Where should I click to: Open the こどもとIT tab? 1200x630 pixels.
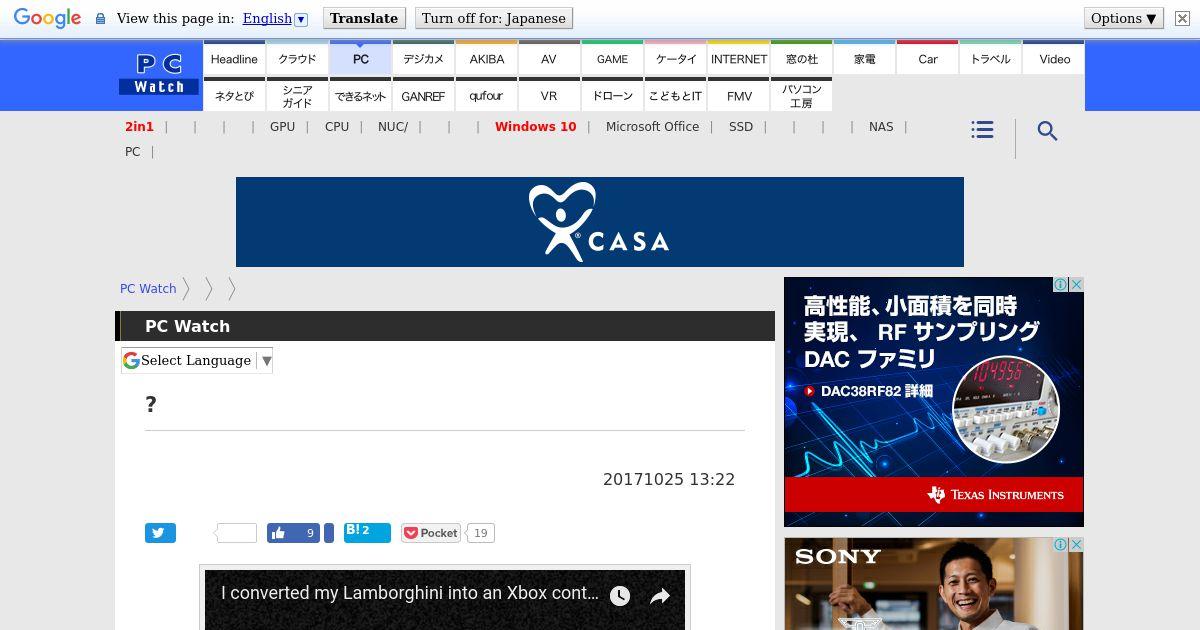click(x=675, y=96)
